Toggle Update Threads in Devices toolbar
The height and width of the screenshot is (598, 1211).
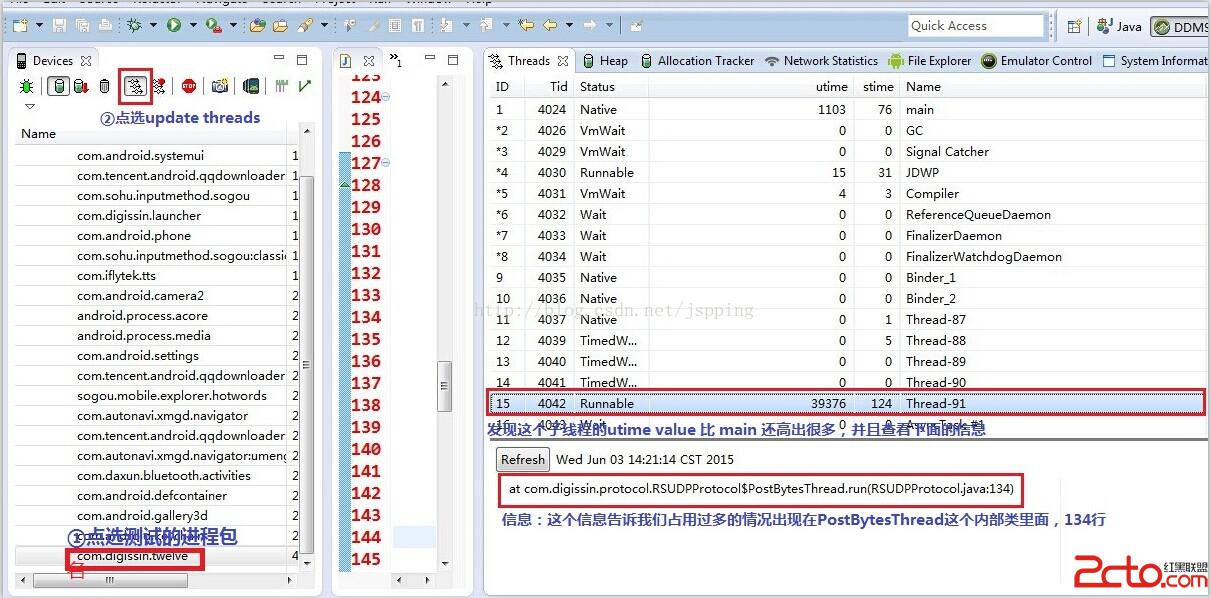click(135, 86)
